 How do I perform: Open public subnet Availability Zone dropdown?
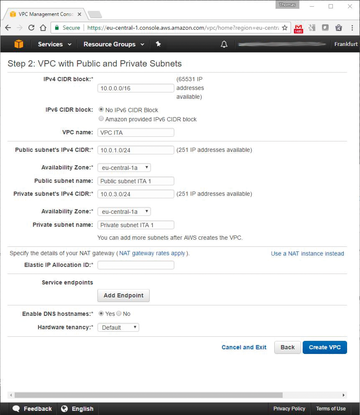[124, 168]
